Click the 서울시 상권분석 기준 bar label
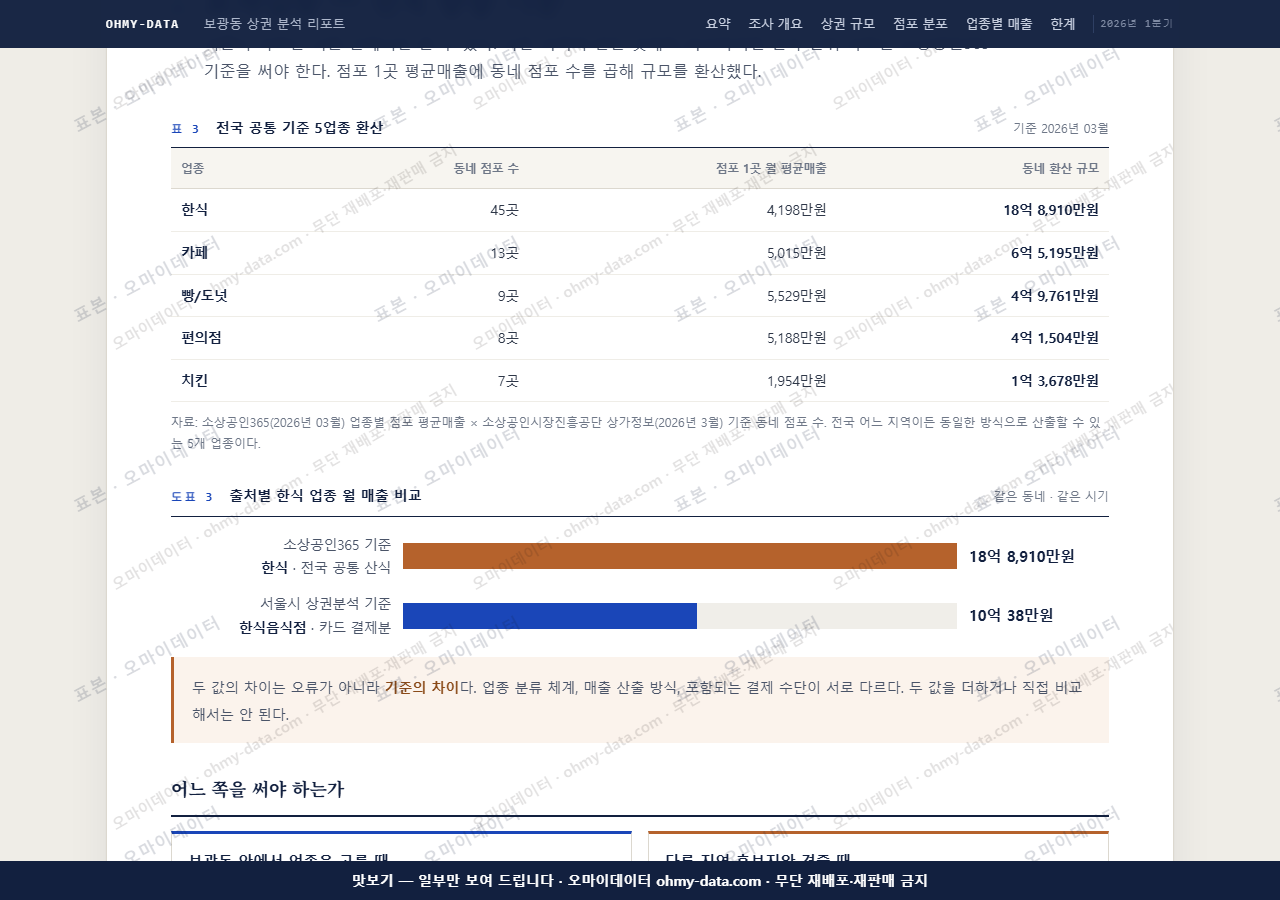Image resolution: width=1280 pixels, height=900 pixels. pos(325,604)
